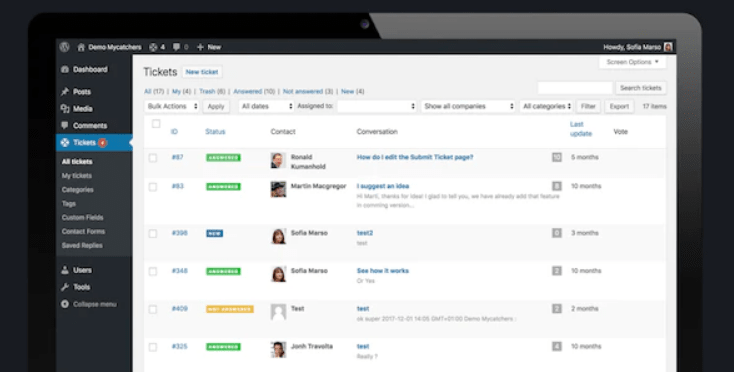The image size is (734, 372).
Task: Click Ronald Kumanhold's avatar
Action: tap(278, 160)
